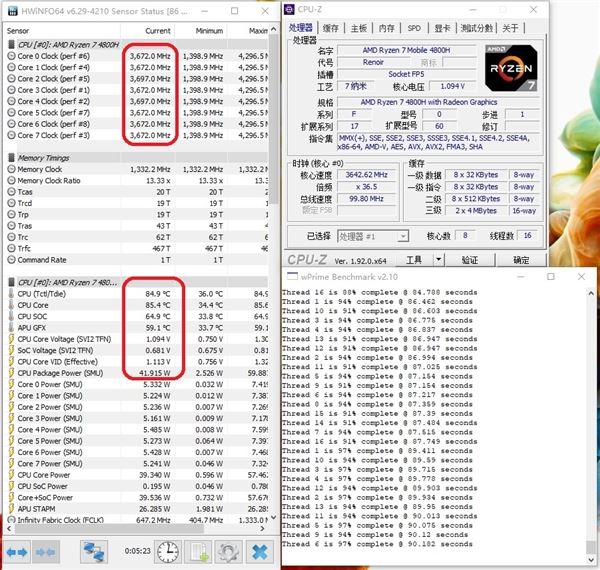Click the CPU Core Voltage lightning icon

coord(11,339)
